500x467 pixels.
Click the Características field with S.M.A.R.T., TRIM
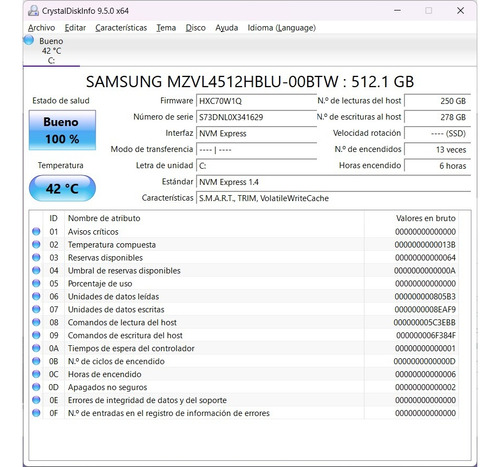click(333, 198)
